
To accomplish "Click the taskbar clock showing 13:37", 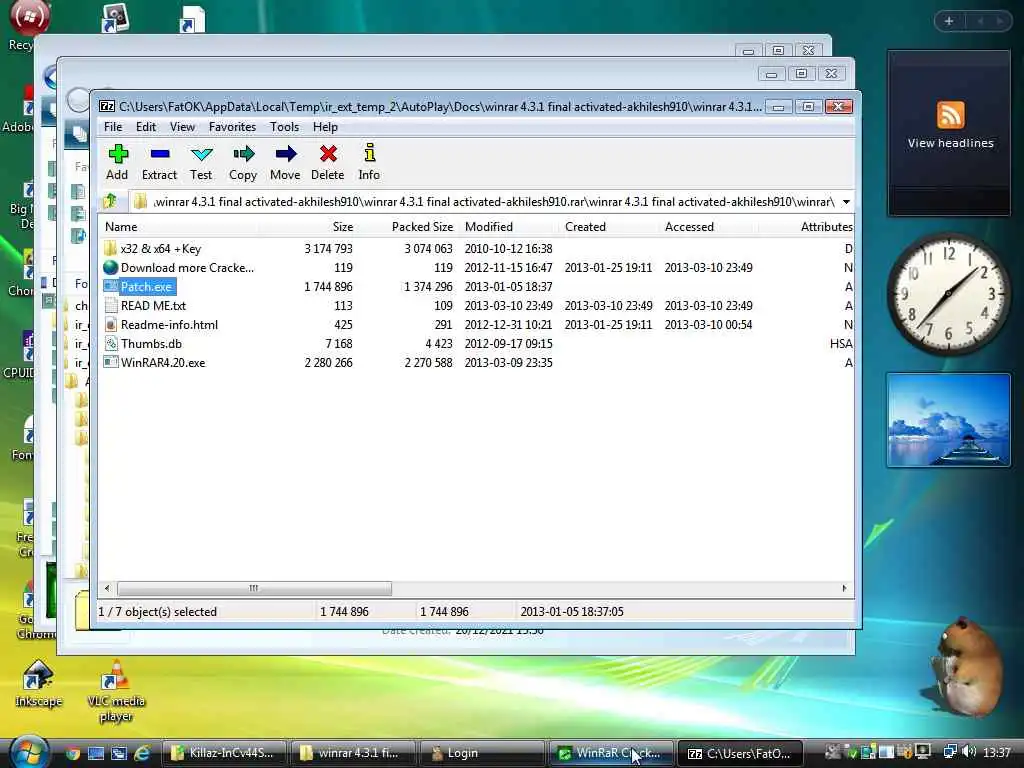I will pos(997,753).
